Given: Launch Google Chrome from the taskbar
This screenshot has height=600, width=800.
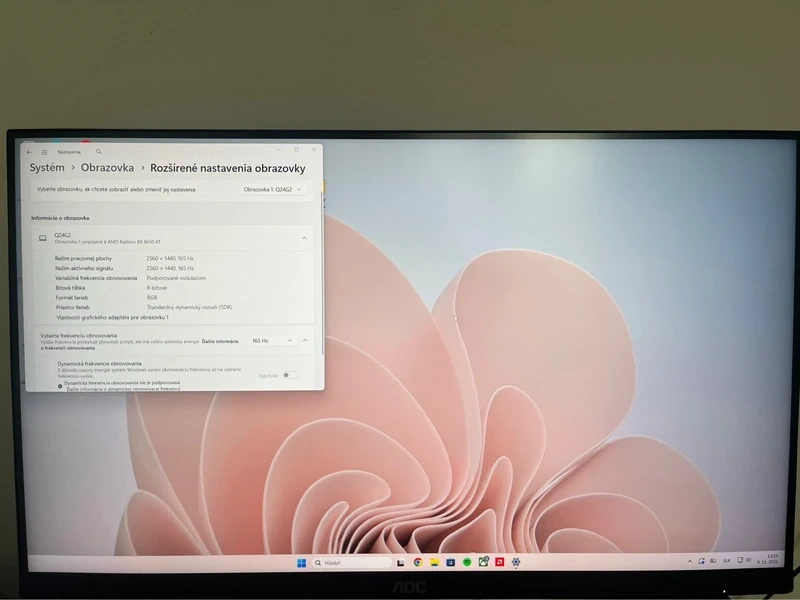Looking at the screenshot, I should pyautogui.click(x=417, y=561).
